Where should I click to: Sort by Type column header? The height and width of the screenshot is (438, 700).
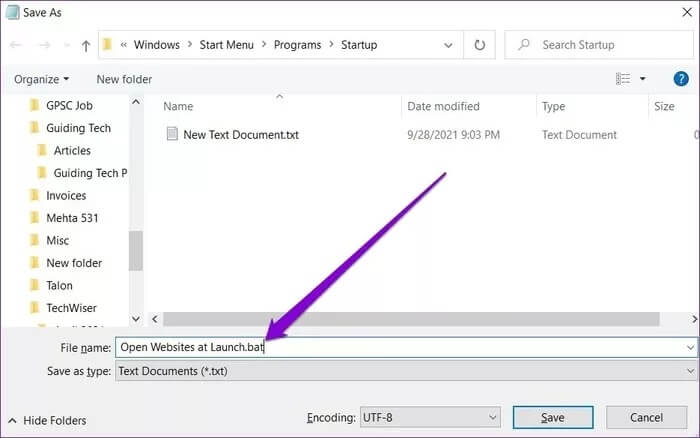point(553,106)
